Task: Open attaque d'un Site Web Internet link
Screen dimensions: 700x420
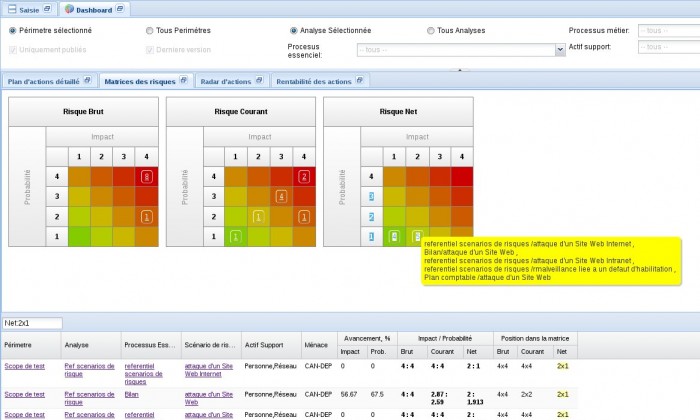Action: coord(208,370)
